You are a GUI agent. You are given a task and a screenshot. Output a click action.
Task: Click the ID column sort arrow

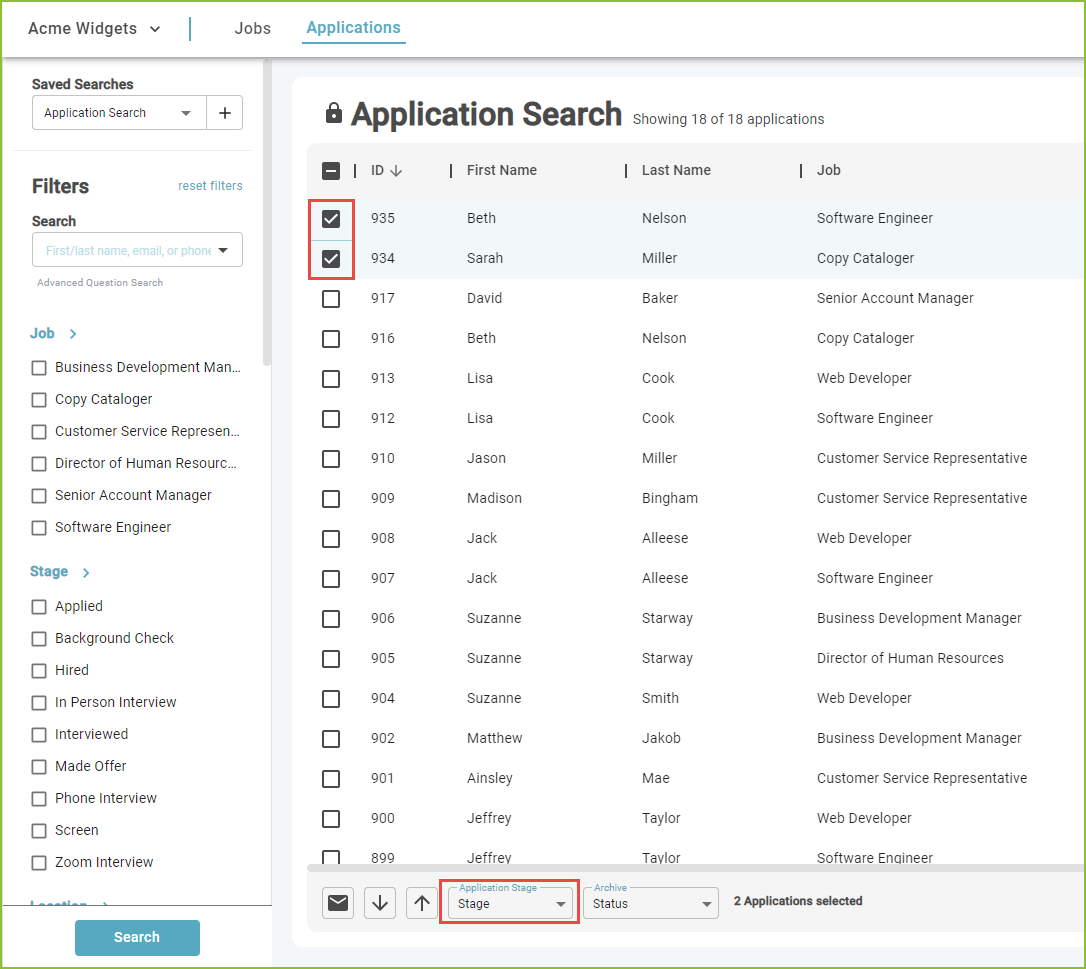point(396,170)
